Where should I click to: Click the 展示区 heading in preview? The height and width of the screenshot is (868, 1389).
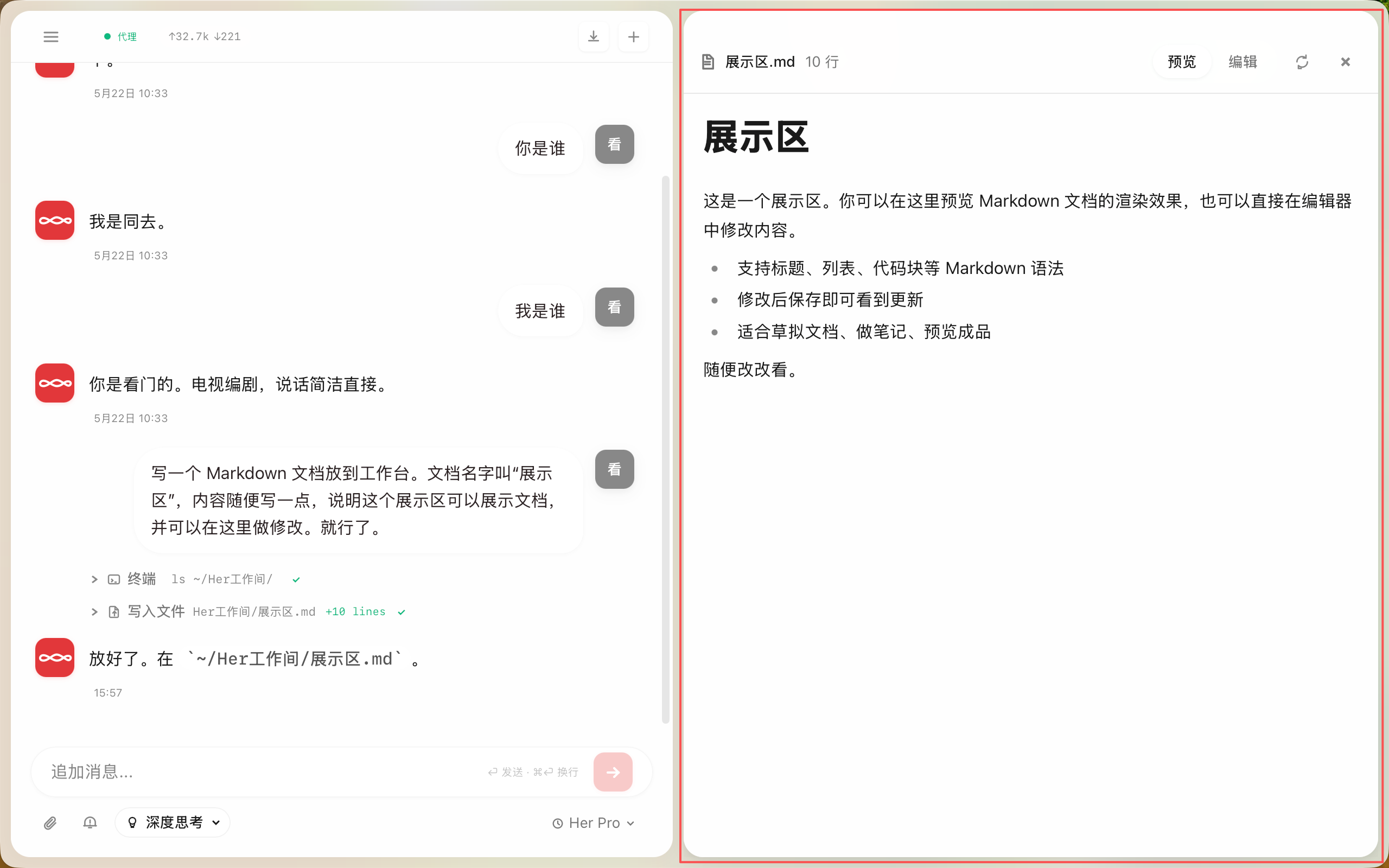pos(756,138)
